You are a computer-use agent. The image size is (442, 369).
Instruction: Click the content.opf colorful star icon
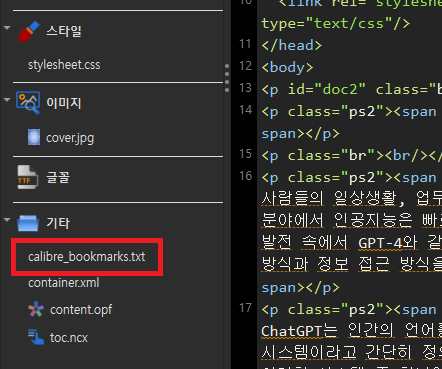pyautogui.click(x=36, y=309)
